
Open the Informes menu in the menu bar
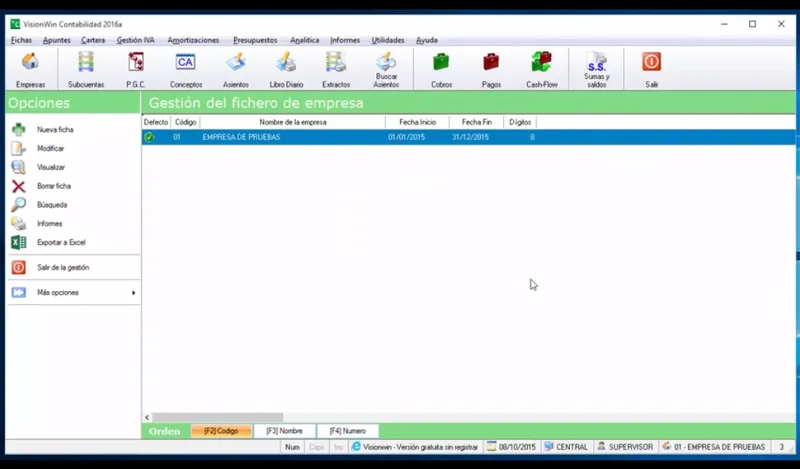coord(345,40)
